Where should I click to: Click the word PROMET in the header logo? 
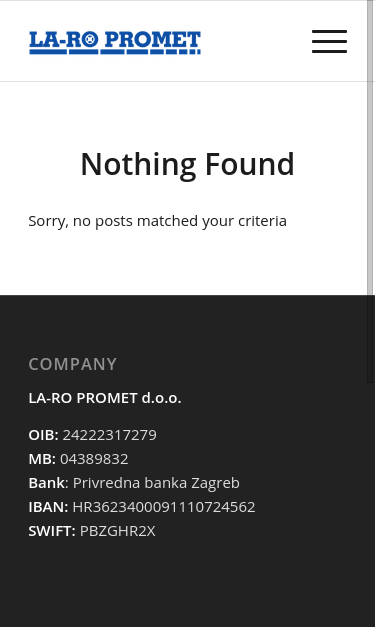tap(152, 40)
